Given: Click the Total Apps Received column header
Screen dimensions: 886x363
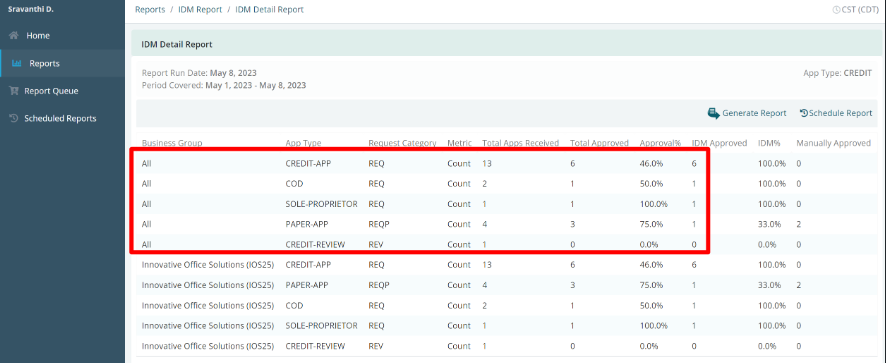Looking at the screenshot, I should [x=520, y=143].
